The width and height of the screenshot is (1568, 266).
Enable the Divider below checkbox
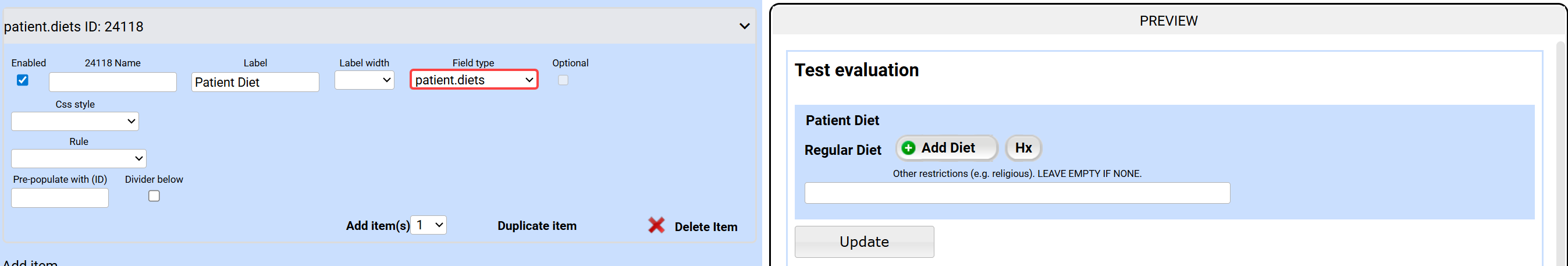pos(154,196)
